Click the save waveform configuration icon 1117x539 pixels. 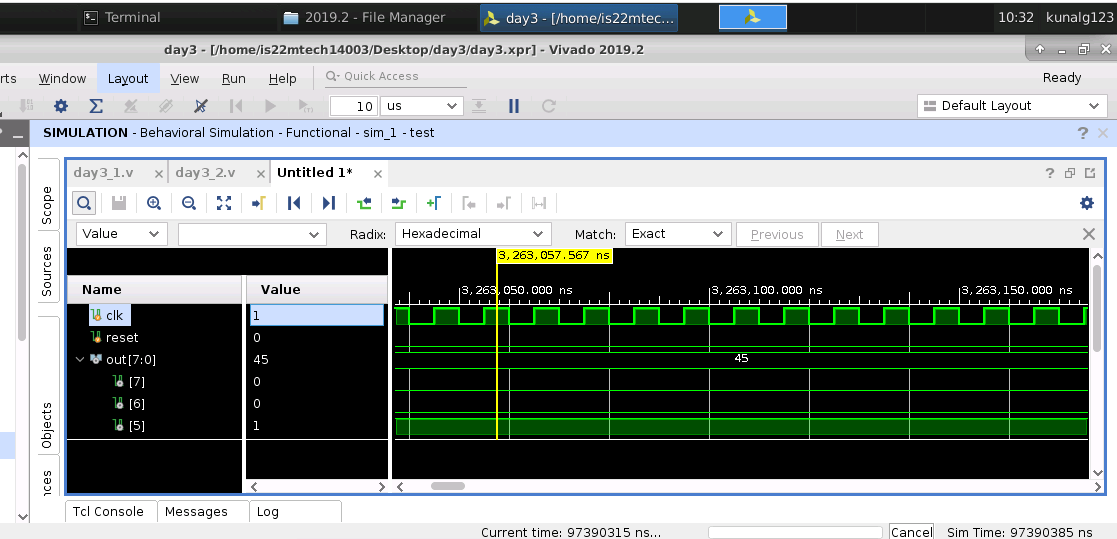pyautogui.click(x=119, y=204)
